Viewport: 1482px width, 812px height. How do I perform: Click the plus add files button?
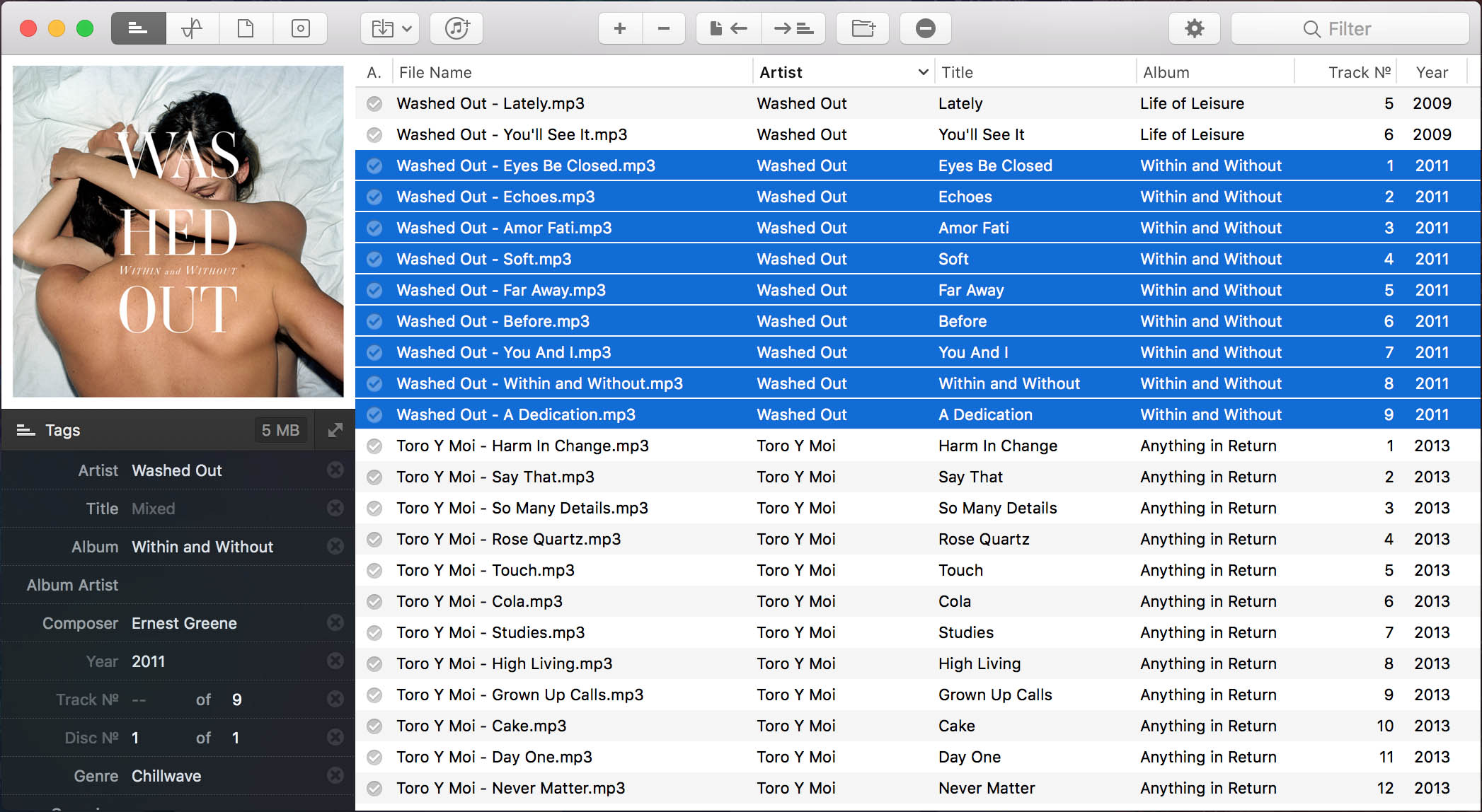[620, 28]
